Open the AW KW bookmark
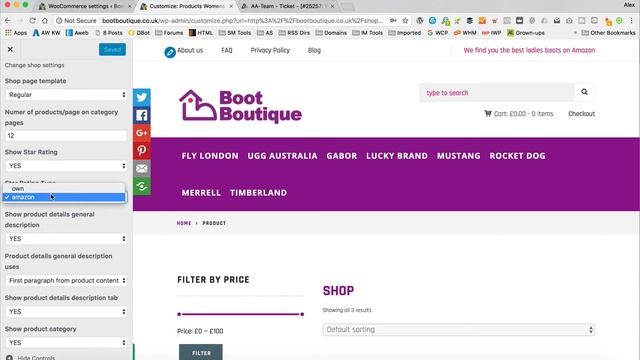 pos(46,33)
